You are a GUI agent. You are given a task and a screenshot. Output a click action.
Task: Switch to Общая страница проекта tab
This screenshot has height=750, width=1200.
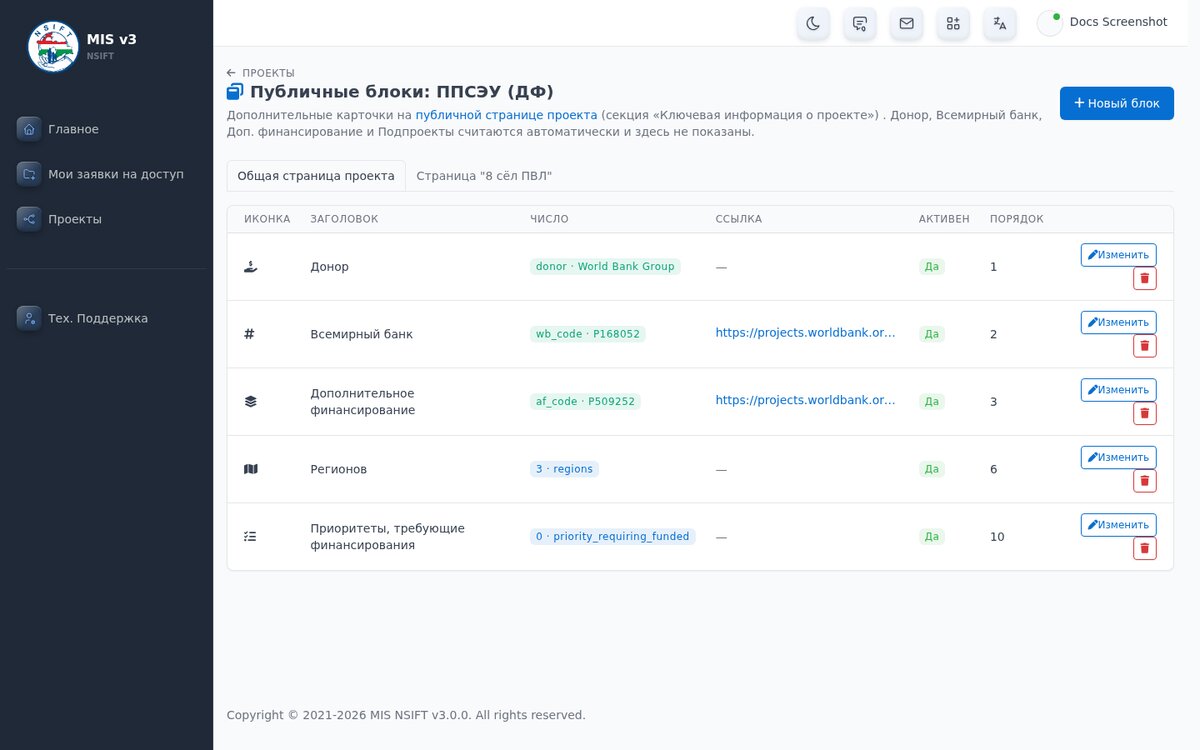tap(316, 176)
